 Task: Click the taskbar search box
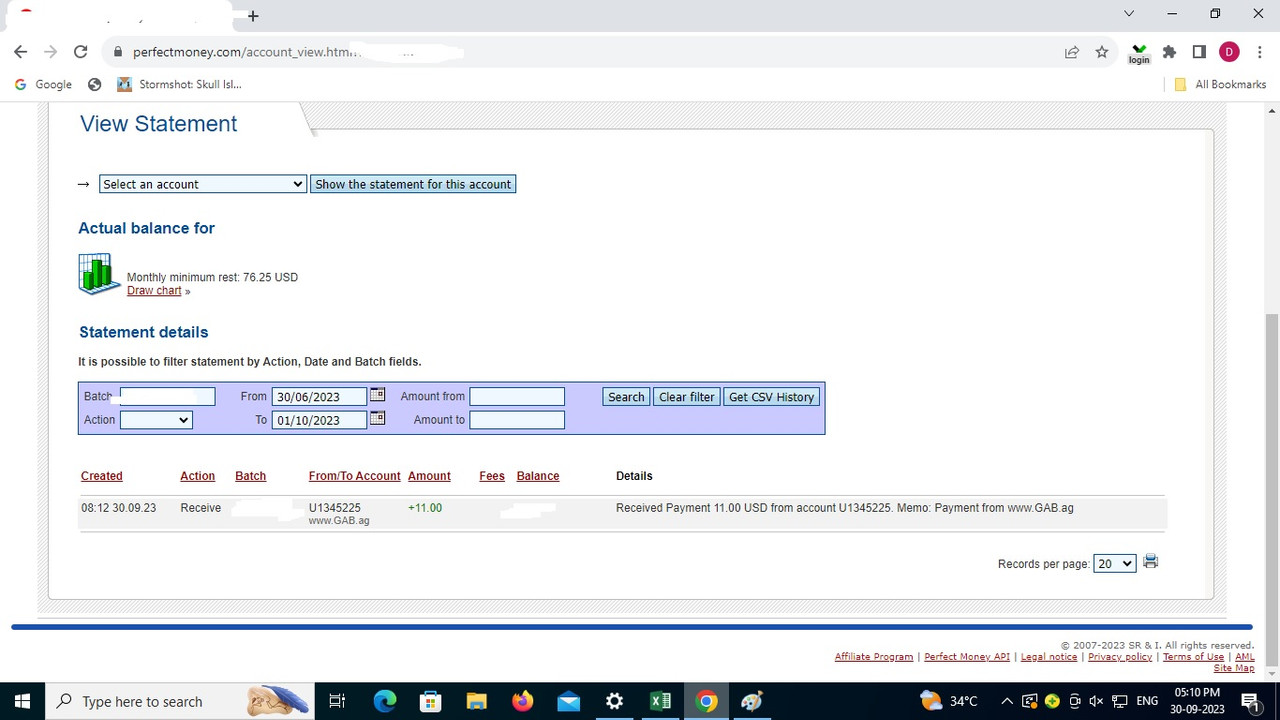tap(180, 701)
